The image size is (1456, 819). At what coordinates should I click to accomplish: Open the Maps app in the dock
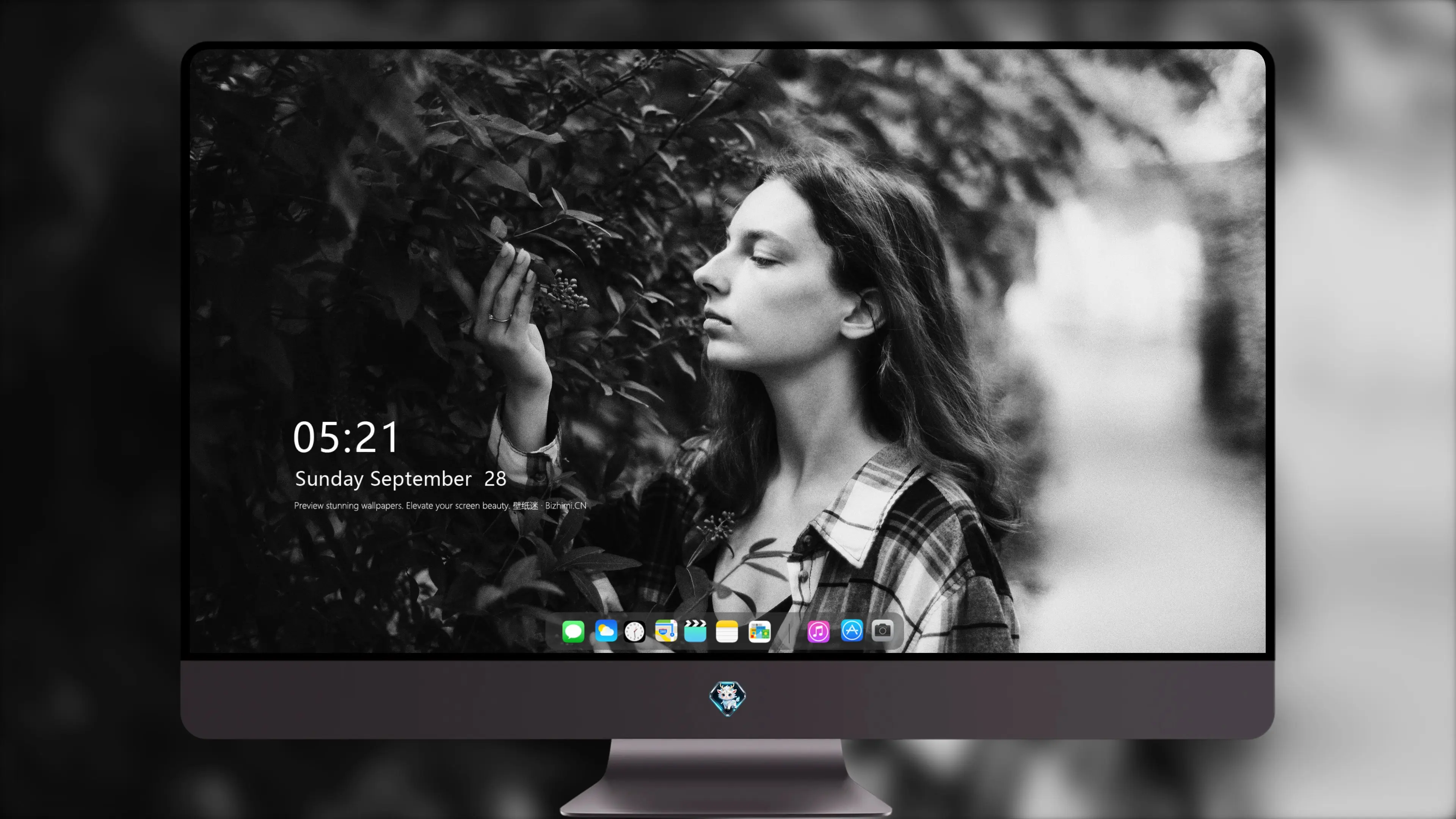[x=666, y=631]
